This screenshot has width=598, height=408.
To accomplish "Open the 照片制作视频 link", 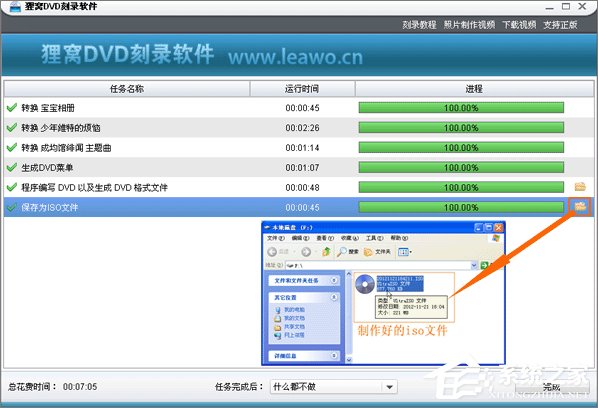I will tap(469, 25).
